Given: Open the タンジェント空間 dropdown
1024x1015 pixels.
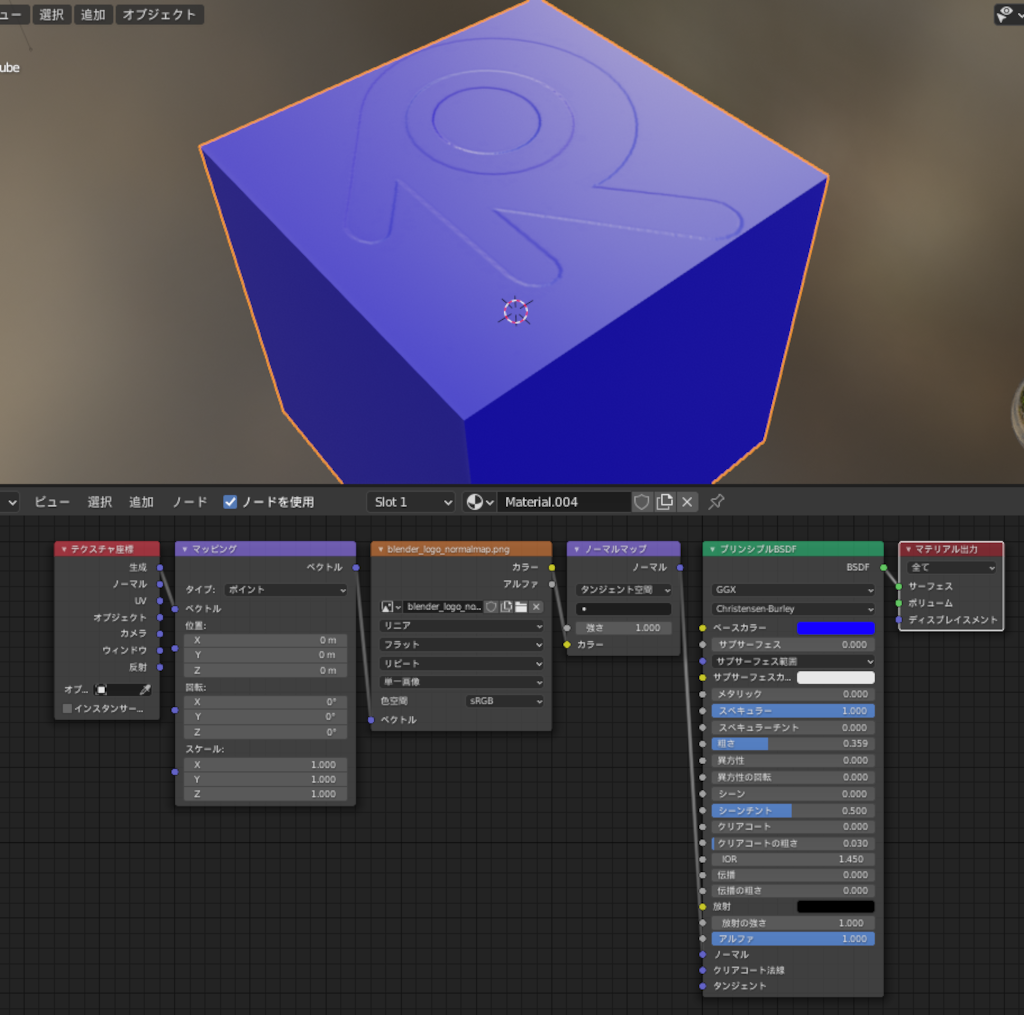Looking at the screenshot, I should [624, 589].
